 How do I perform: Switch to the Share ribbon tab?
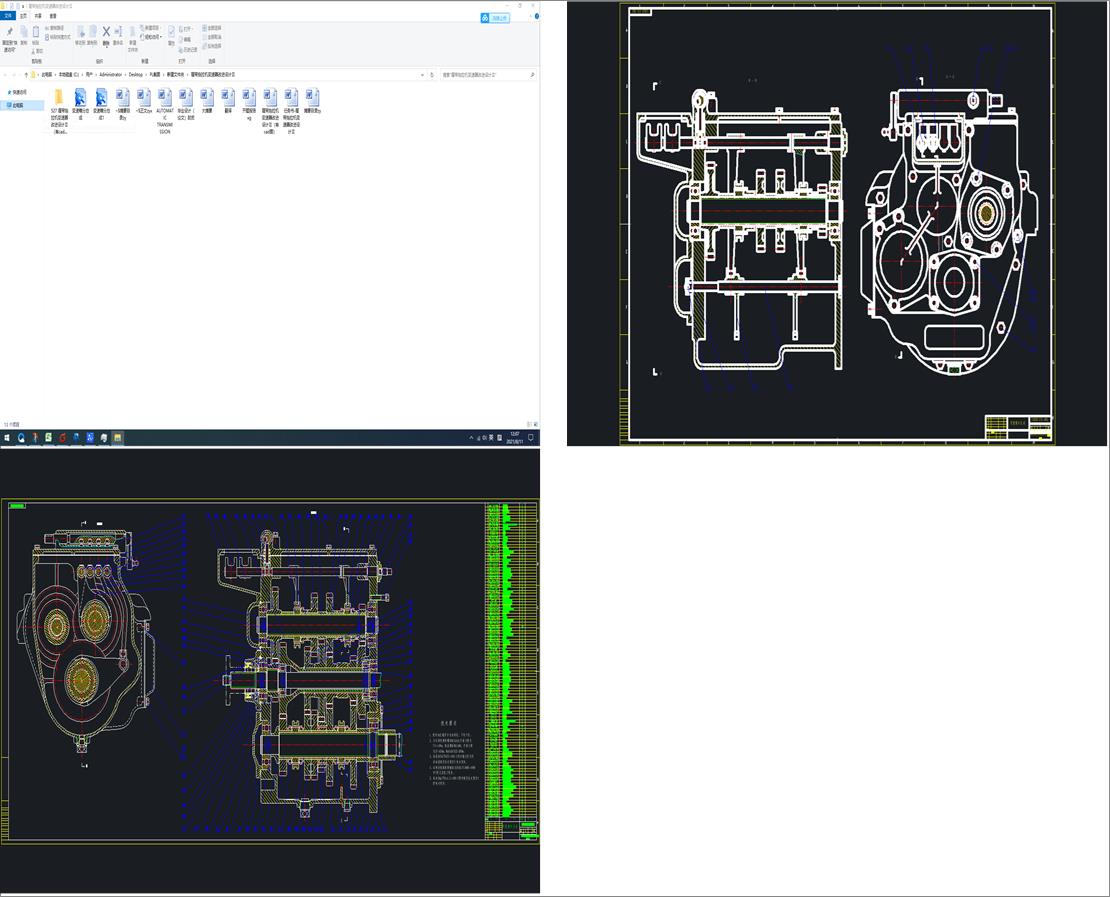point(38,16)
